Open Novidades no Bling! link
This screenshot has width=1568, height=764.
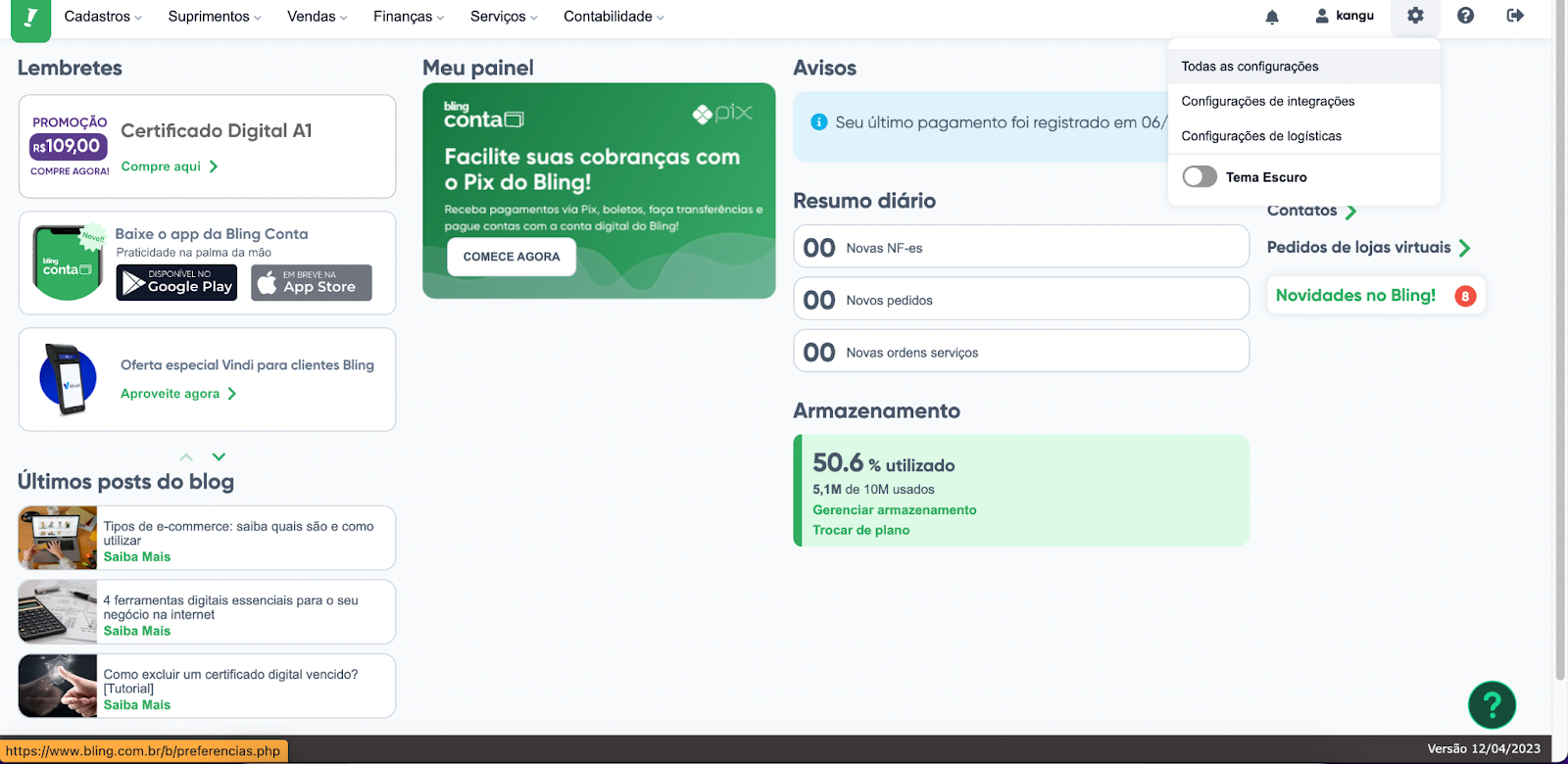pos(1355,296)
